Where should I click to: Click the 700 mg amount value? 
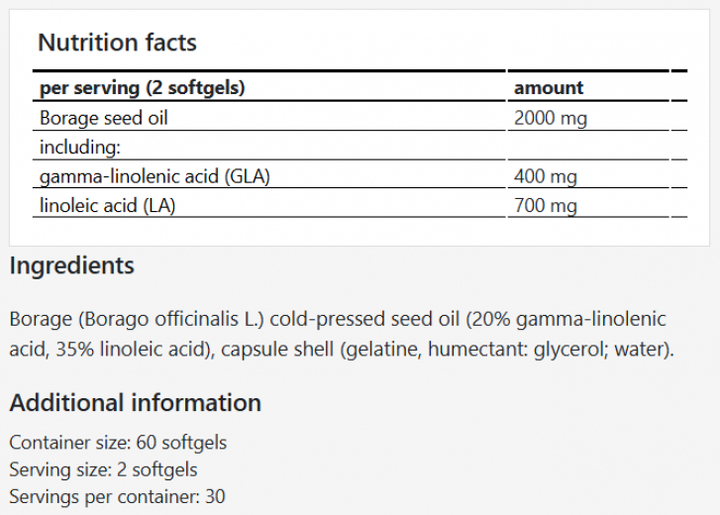click(545, 206)
